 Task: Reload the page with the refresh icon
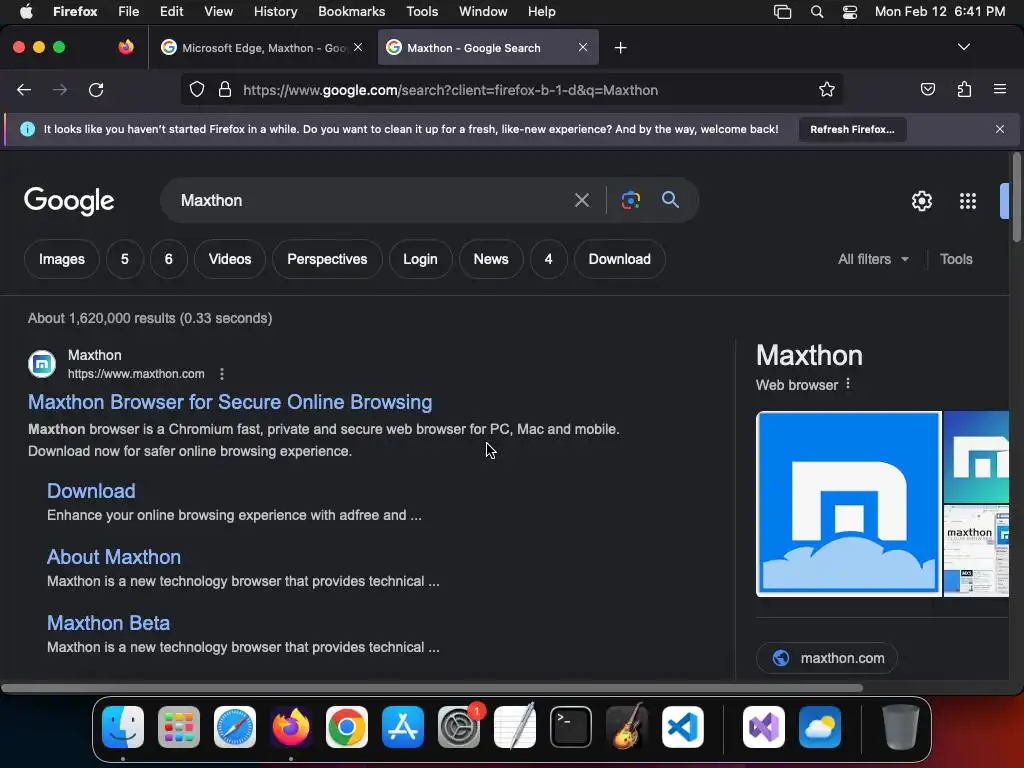pyautogui.click(x=96, y=89)
